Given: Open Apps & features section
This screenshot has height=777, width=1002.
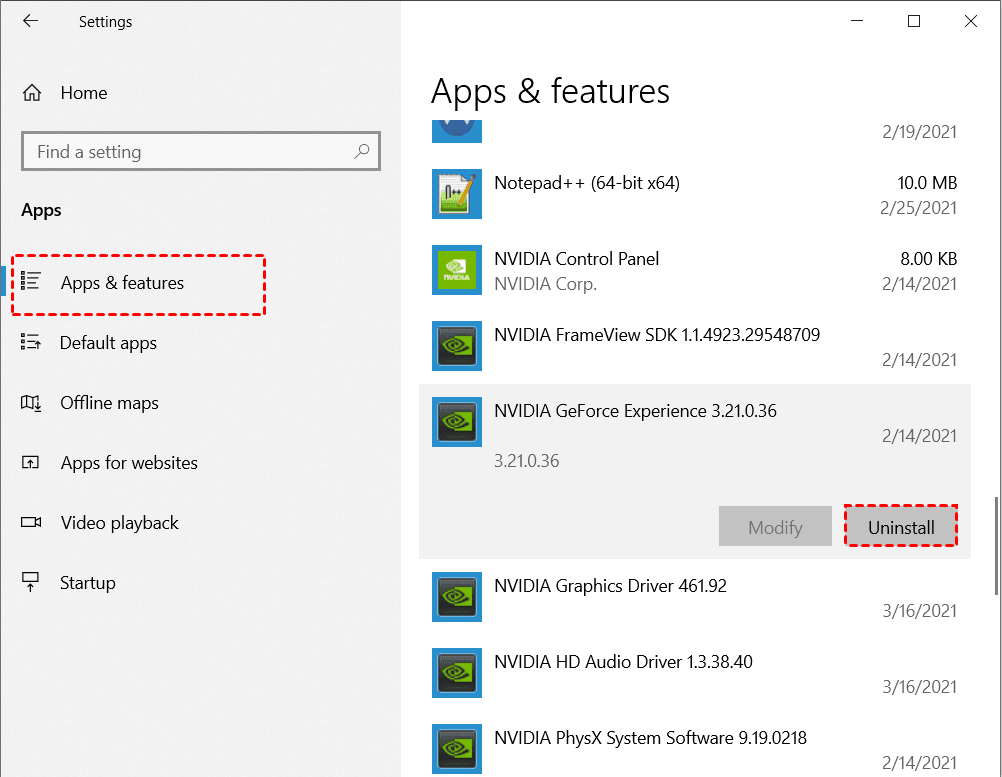Looking at the screenshot, I should (x=122, y=283).
